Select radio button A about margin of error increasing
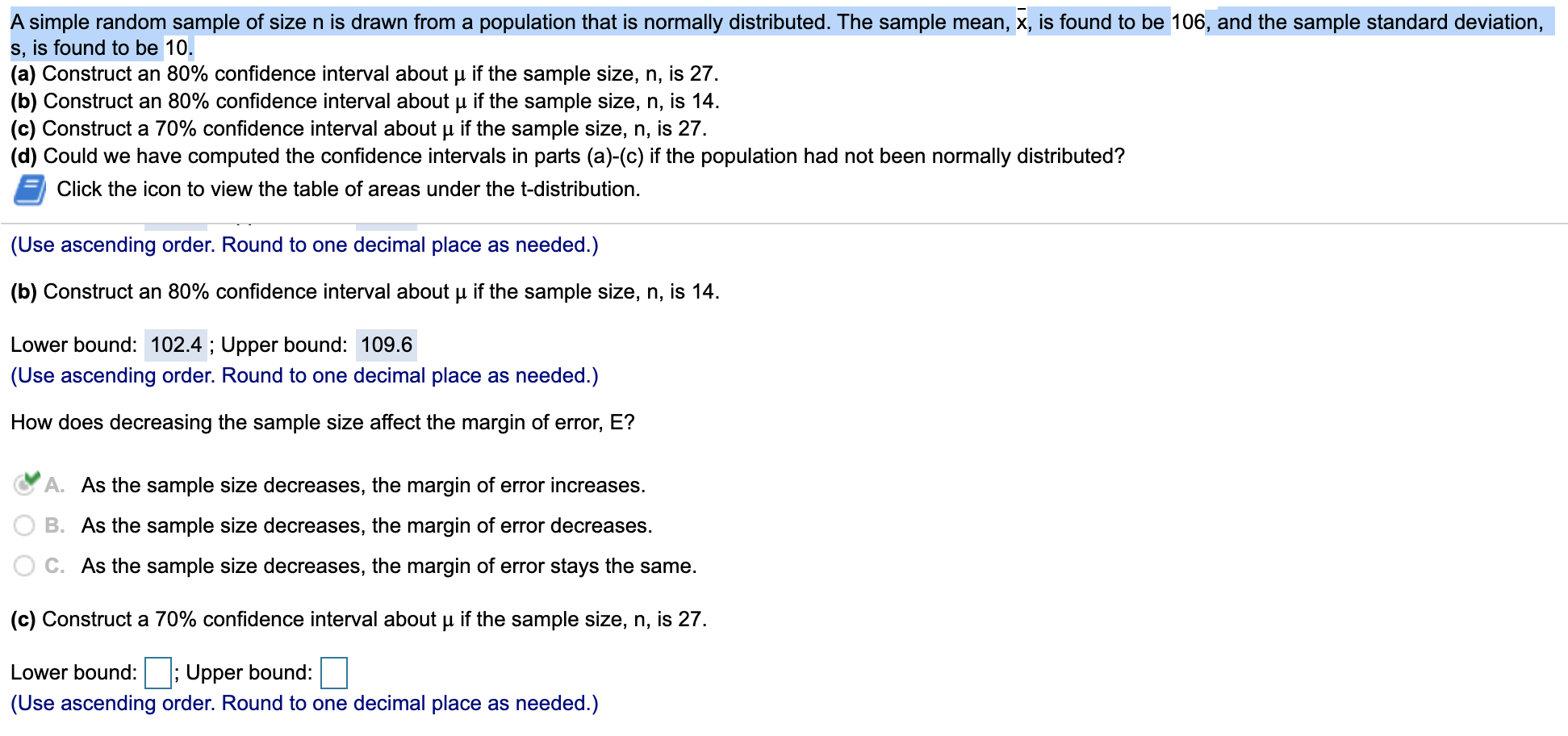Screen dimensions: 1568x736 tap(24, 485)
